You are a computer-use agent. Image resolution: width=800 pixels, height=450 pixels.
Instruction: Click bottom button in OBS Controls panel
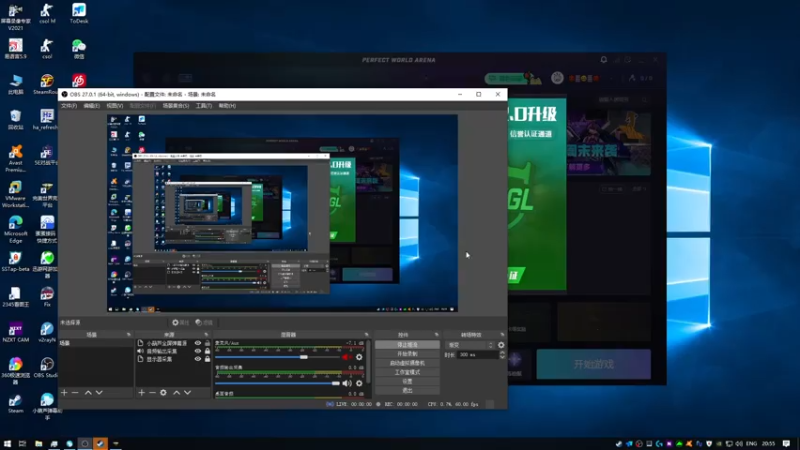tap(407, 390)
